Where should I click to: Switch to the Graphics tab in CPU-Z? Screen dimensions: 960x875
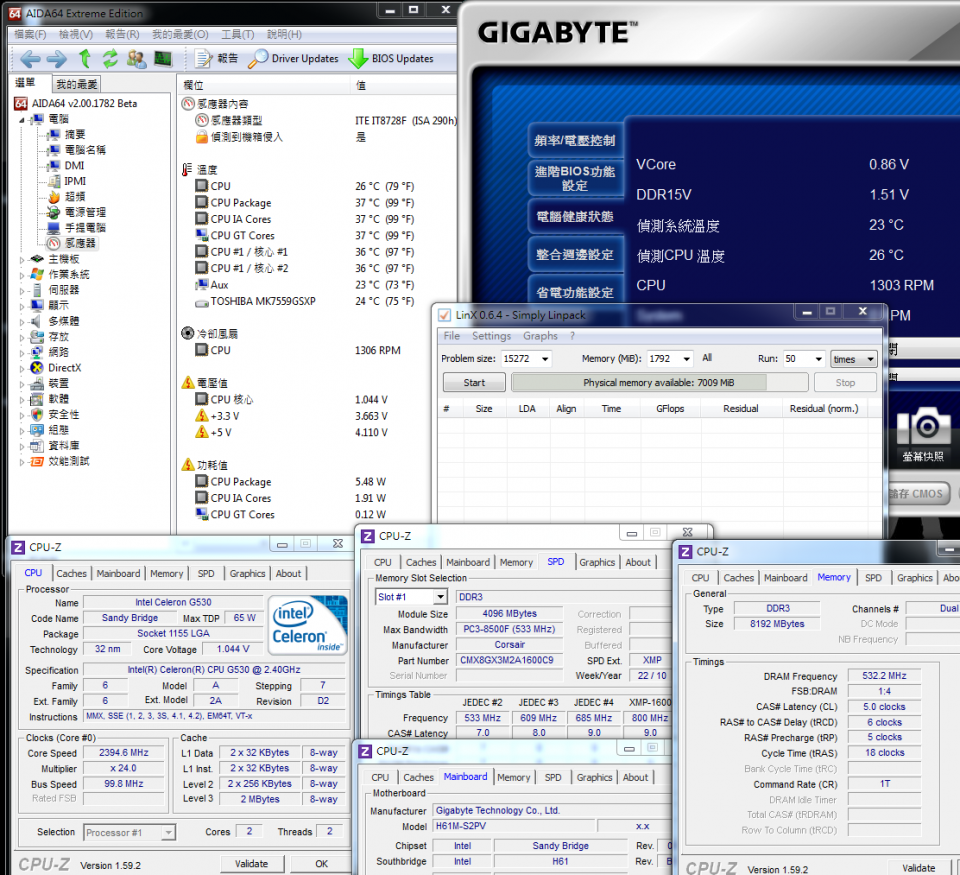(x=247, y=573)
